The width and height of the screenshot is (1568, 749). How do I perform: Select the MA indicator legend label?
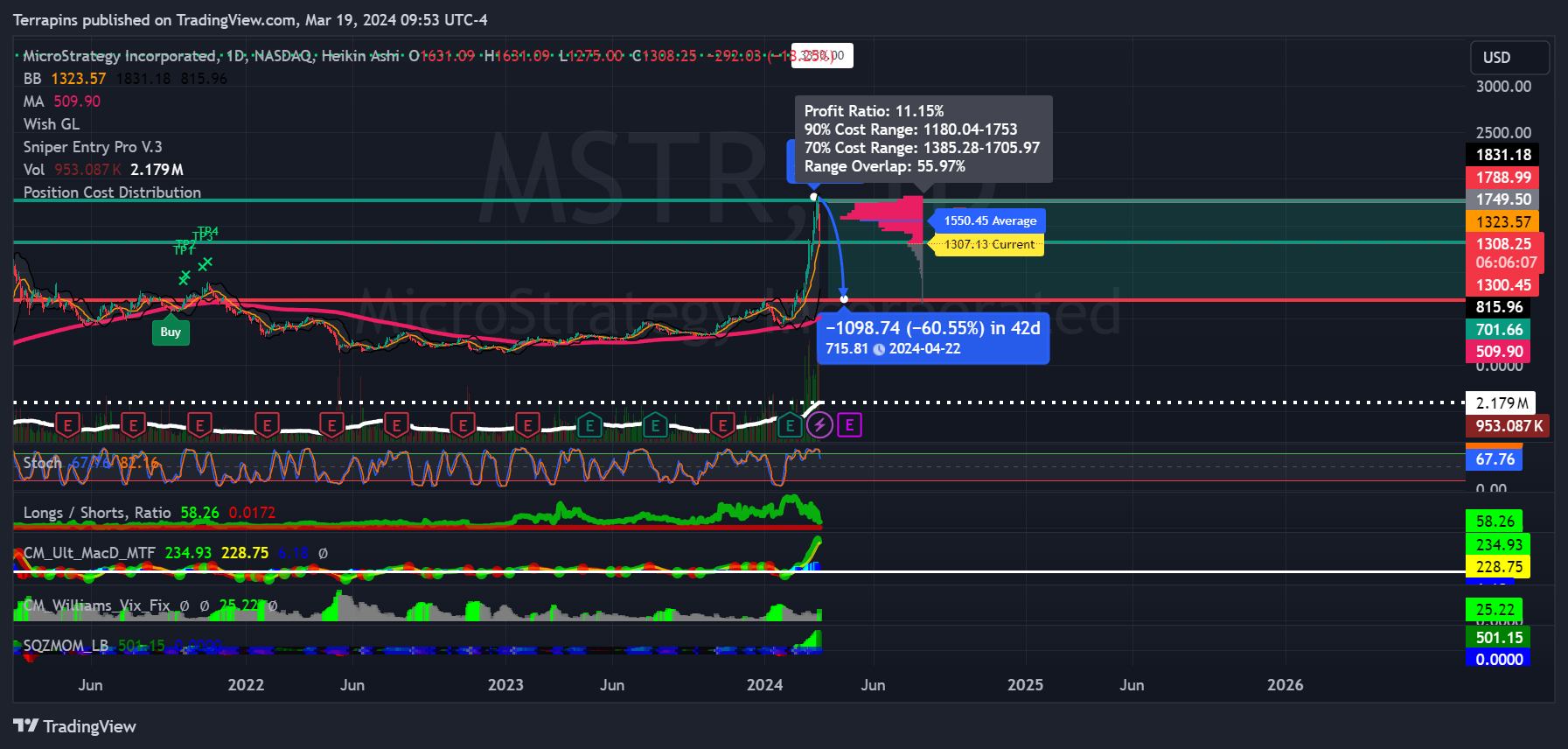click(33, 101)
